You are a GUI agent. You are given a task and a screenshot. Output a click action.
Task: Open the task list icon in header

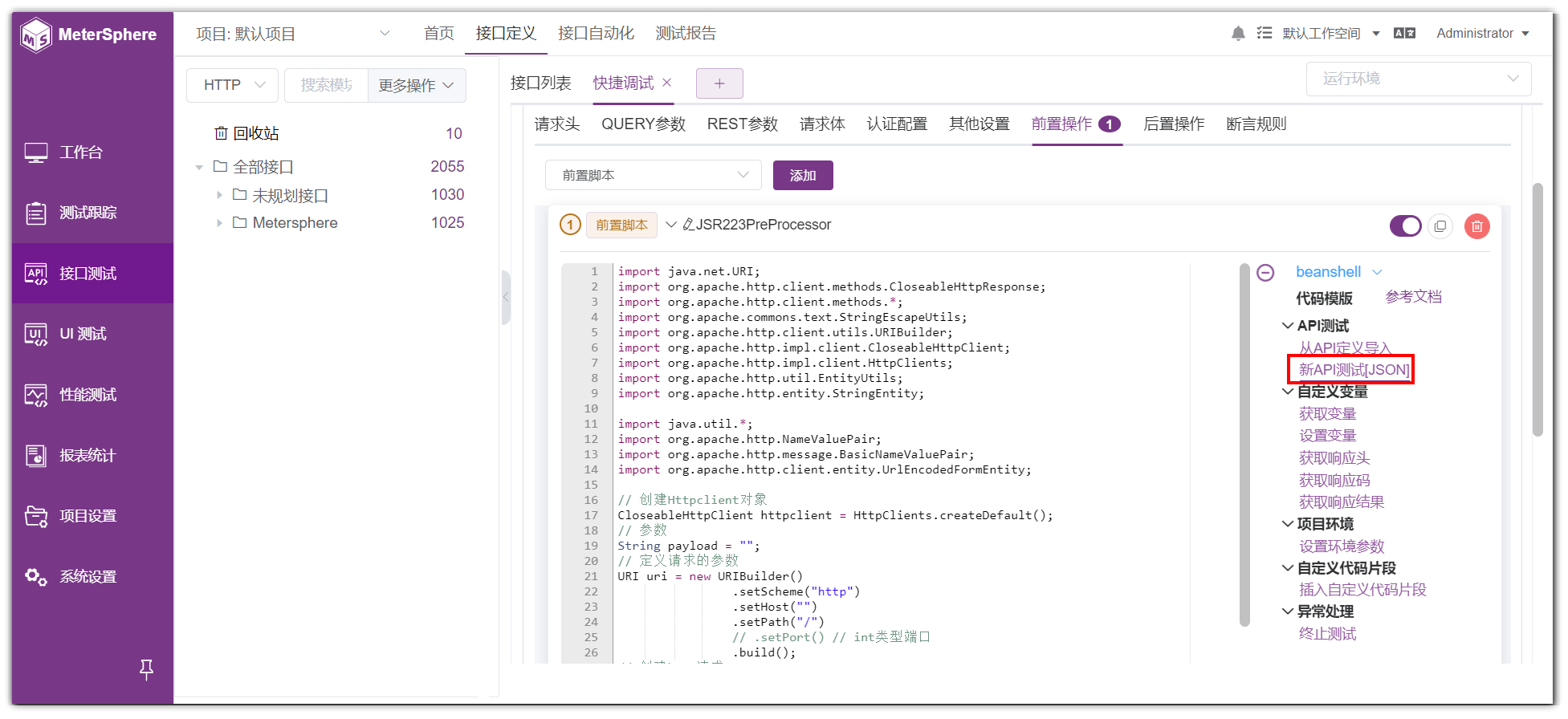point(1265,34)
